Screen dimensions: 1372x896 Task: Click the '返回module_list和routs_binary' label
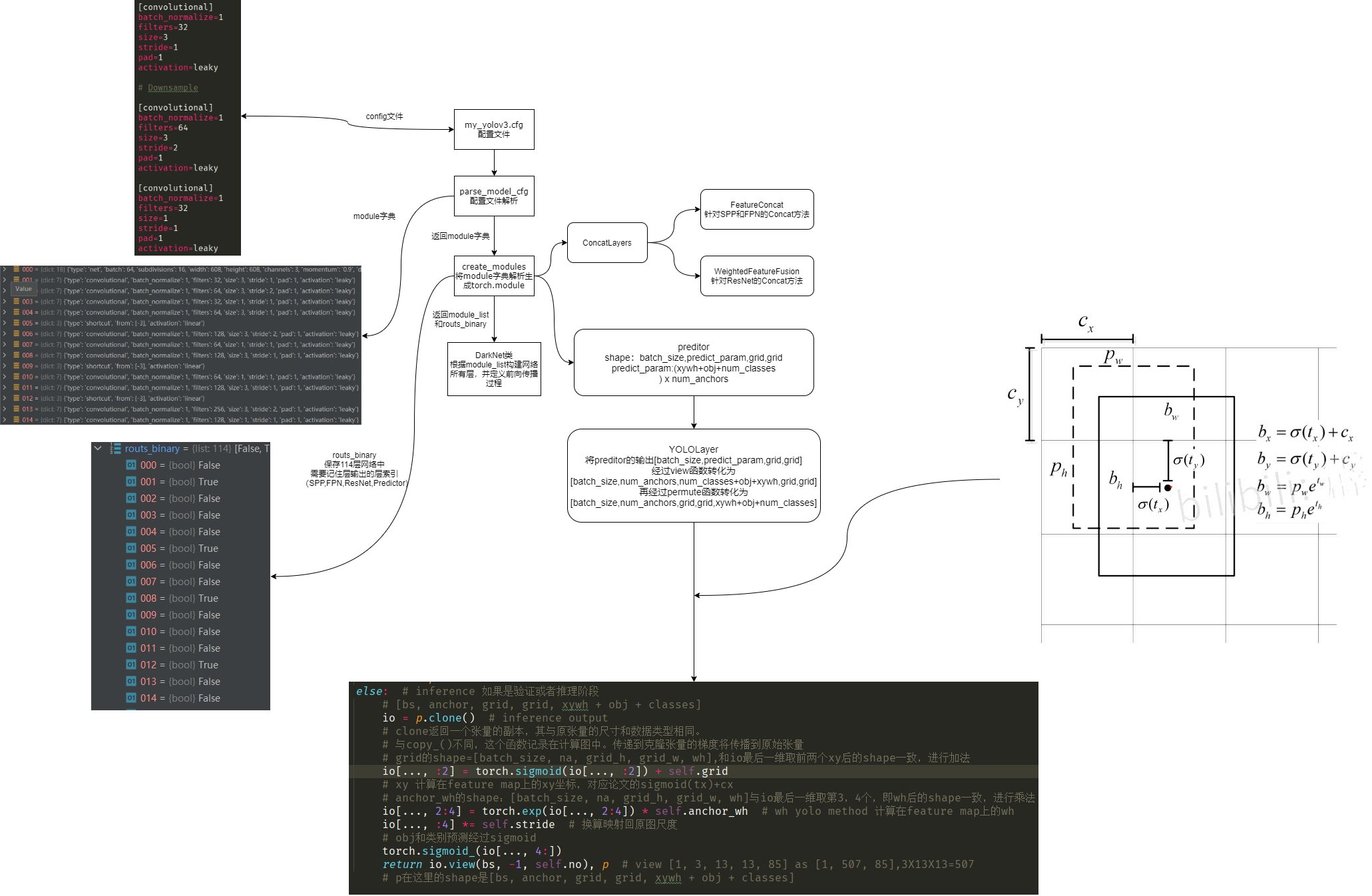pyautogui.click(x=460, y=320)
